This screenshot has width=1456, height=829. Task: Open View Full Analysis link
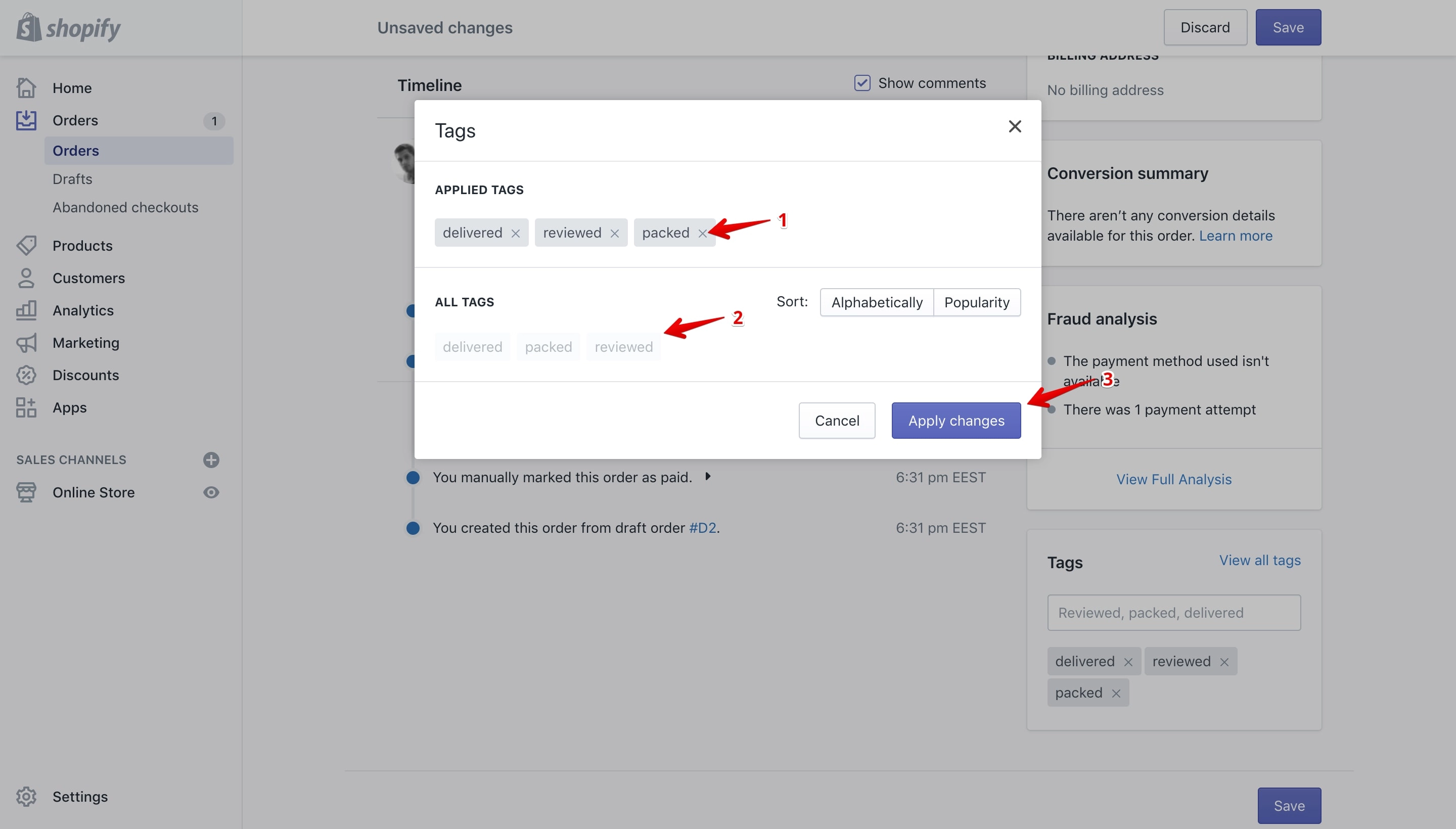tap(1174, 479)
